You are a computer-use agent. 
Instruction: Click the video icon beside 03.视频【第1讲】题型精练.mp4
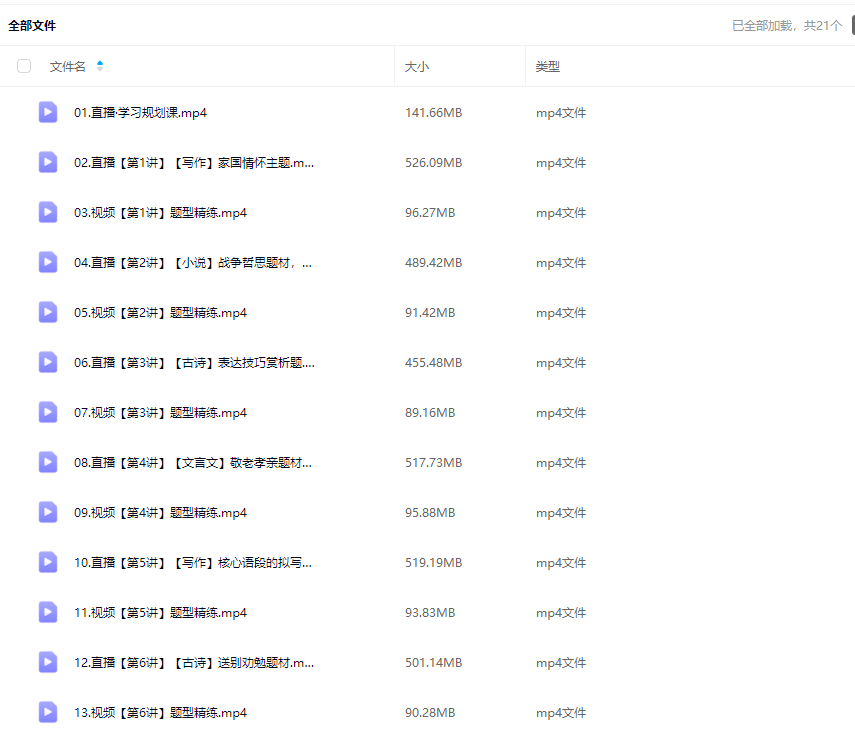pyautogui.click(x=48, y=212)
